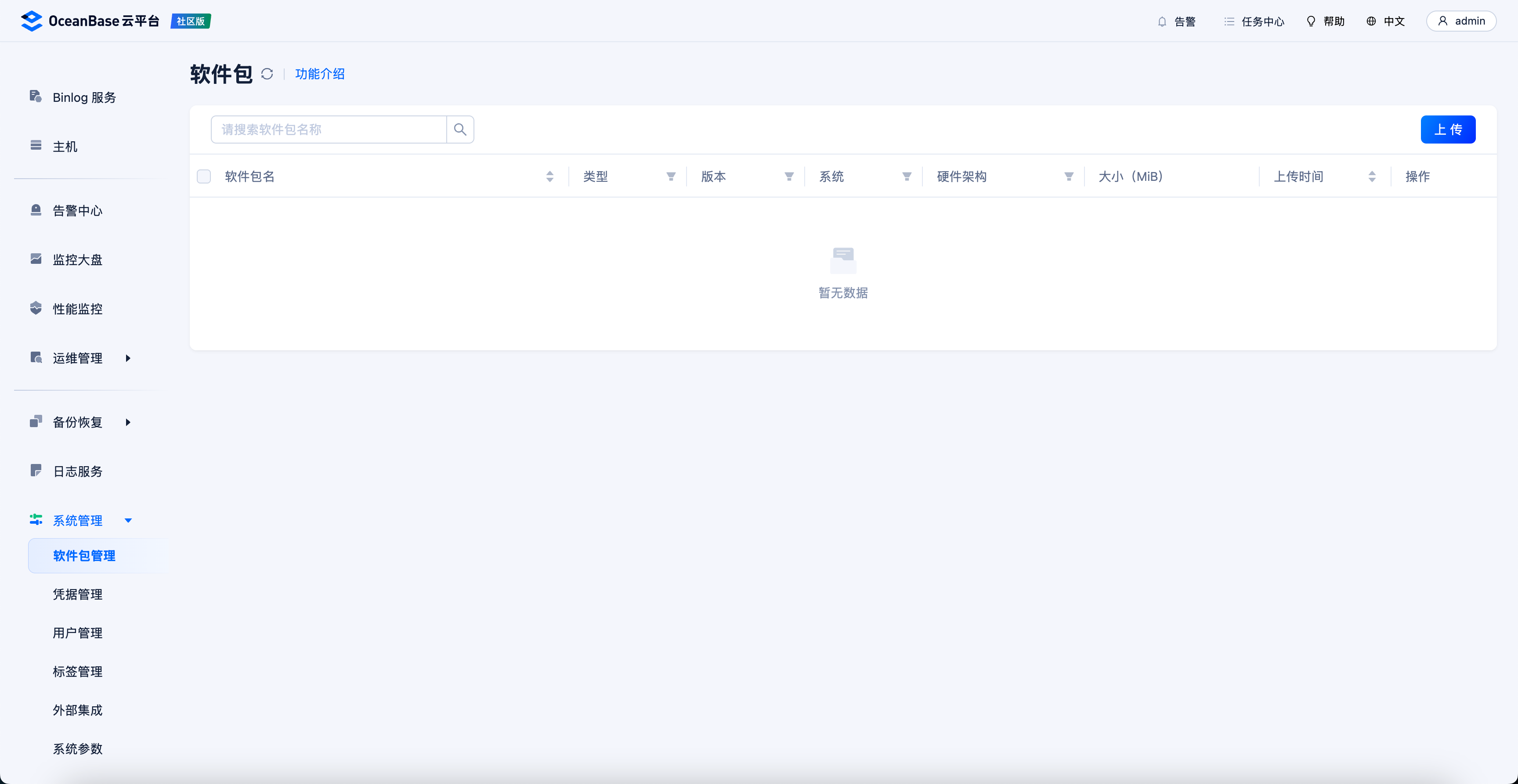Sort by 上传时间 column arrows
Image resolution: width=1518 pixels, height=784 pixels.
click(1372, 176)
